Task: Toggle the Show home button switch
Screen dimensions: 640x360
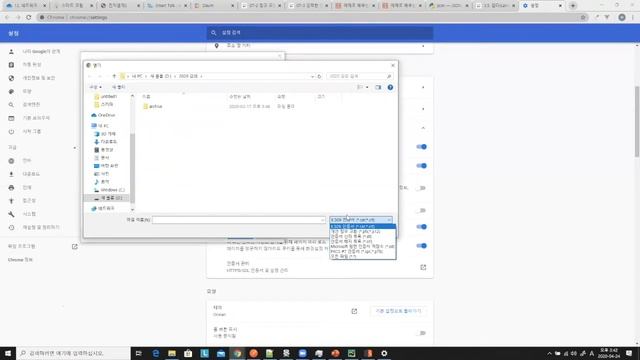Action: coord(421,333)
